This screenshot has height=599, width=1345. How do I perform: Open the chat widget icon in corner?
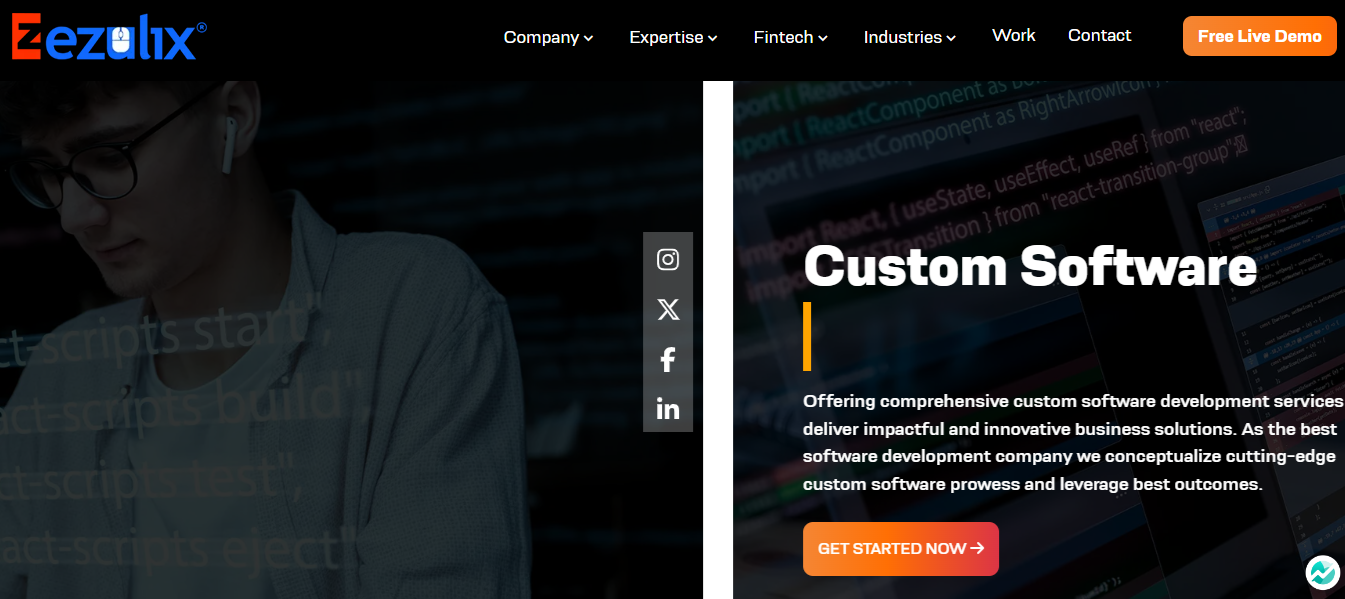[x=1322, y=572]
